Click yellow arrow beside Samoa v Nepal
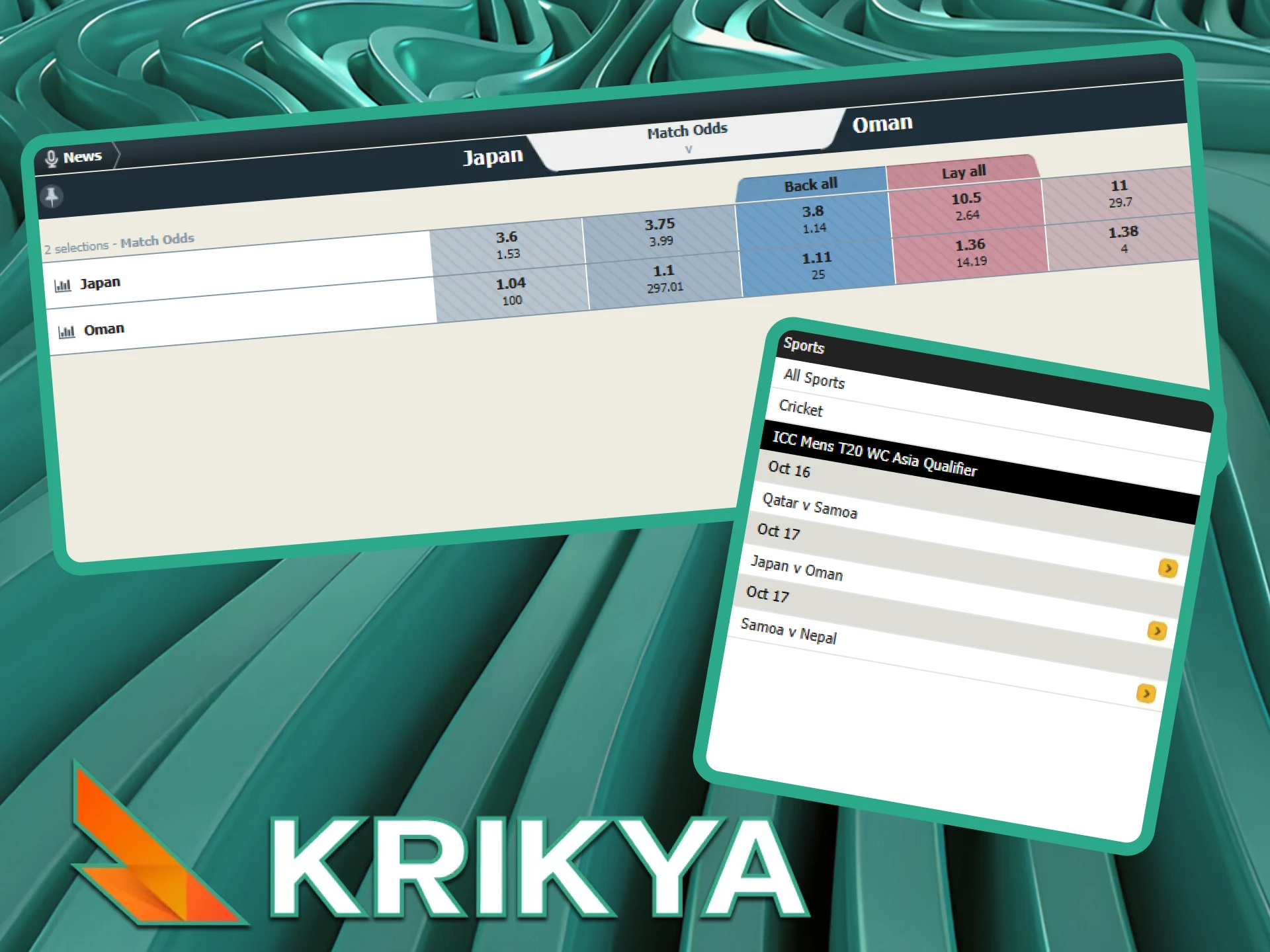 pos(1146,693)
